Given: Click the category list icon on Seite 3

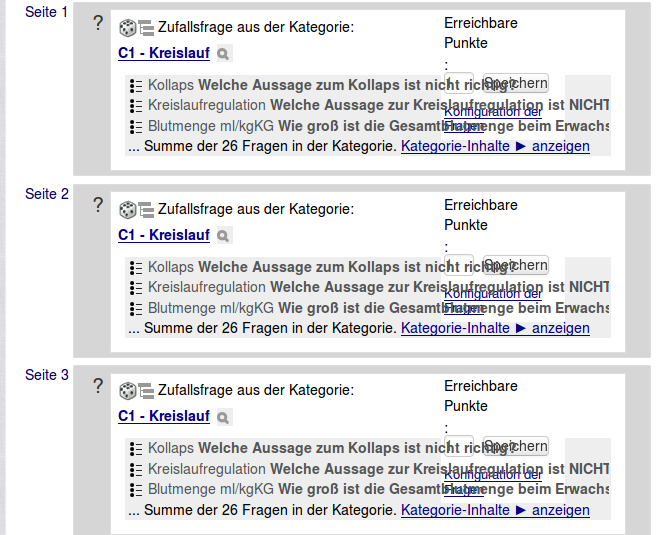Looking at the screenshot, I should coord(146,391).
